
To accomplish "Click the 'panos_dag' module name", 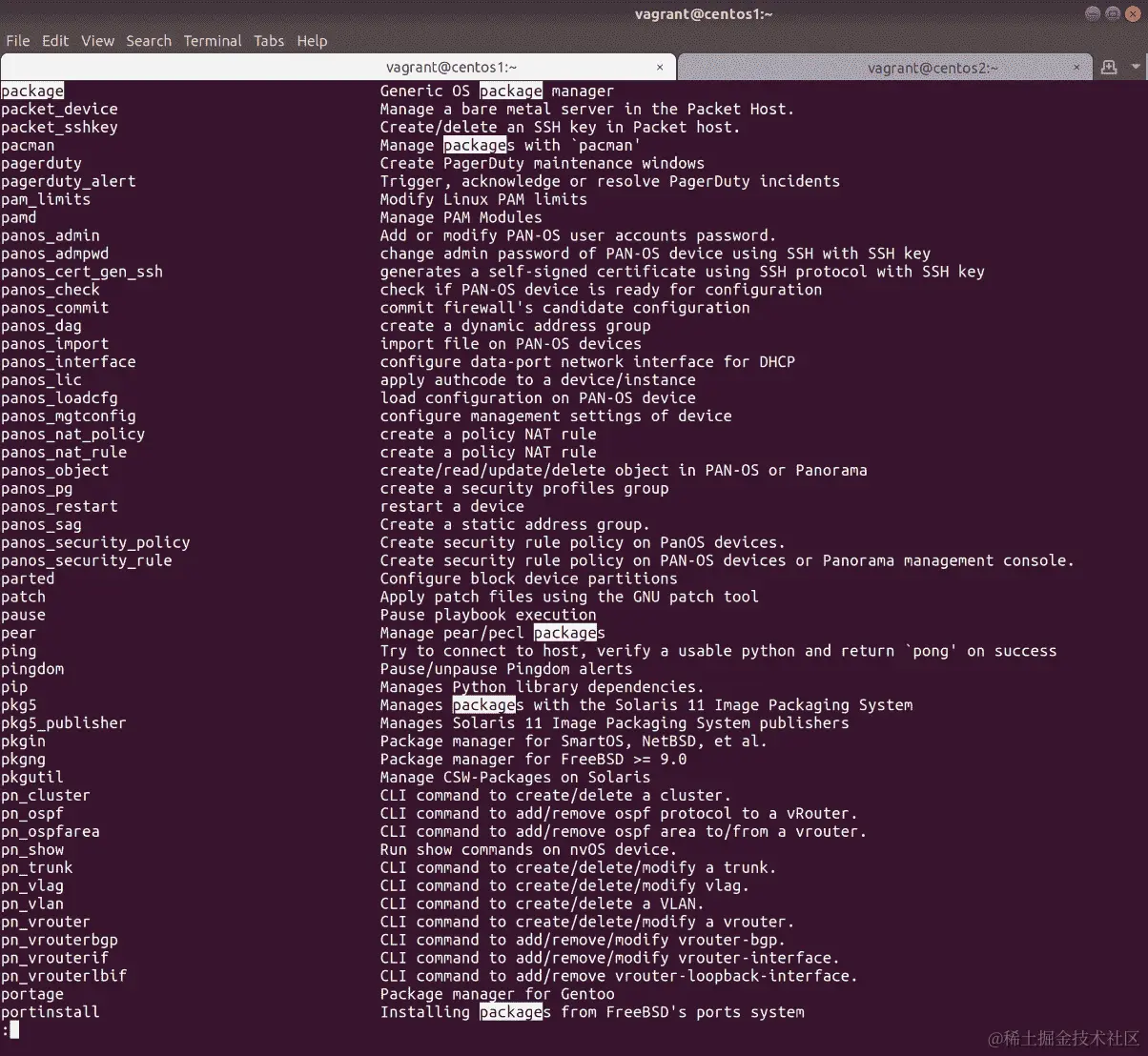I will (x=41, y=326).
